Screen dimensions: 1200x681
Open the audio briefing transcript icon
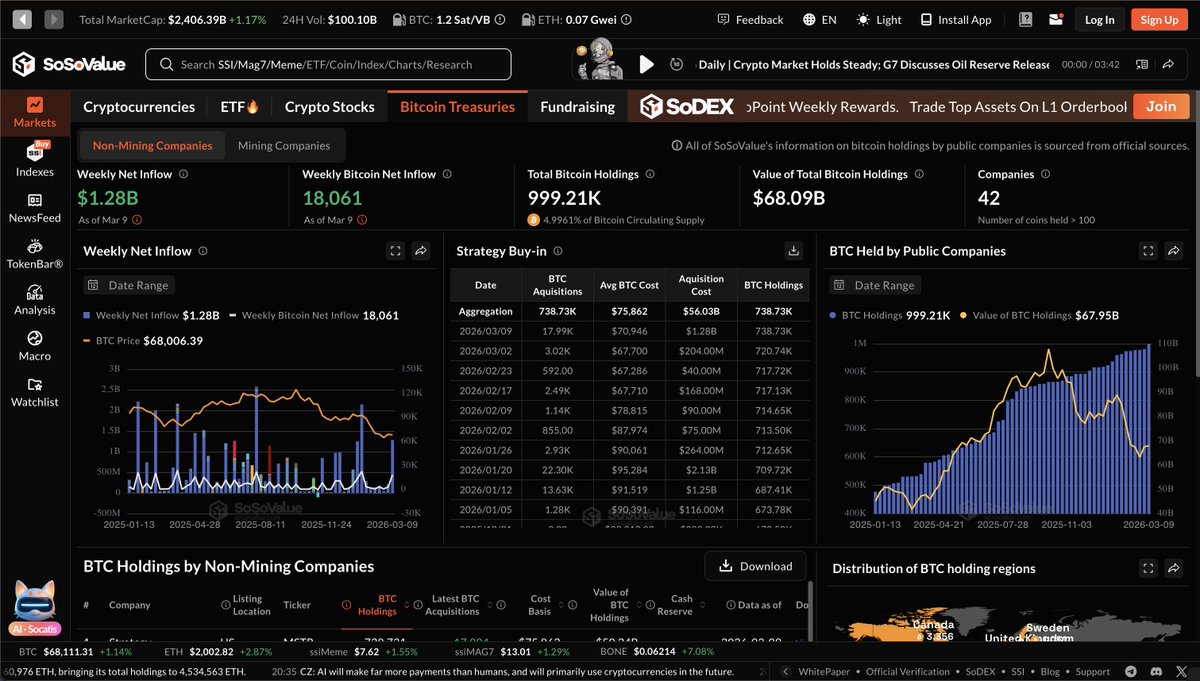(1143, 64)
